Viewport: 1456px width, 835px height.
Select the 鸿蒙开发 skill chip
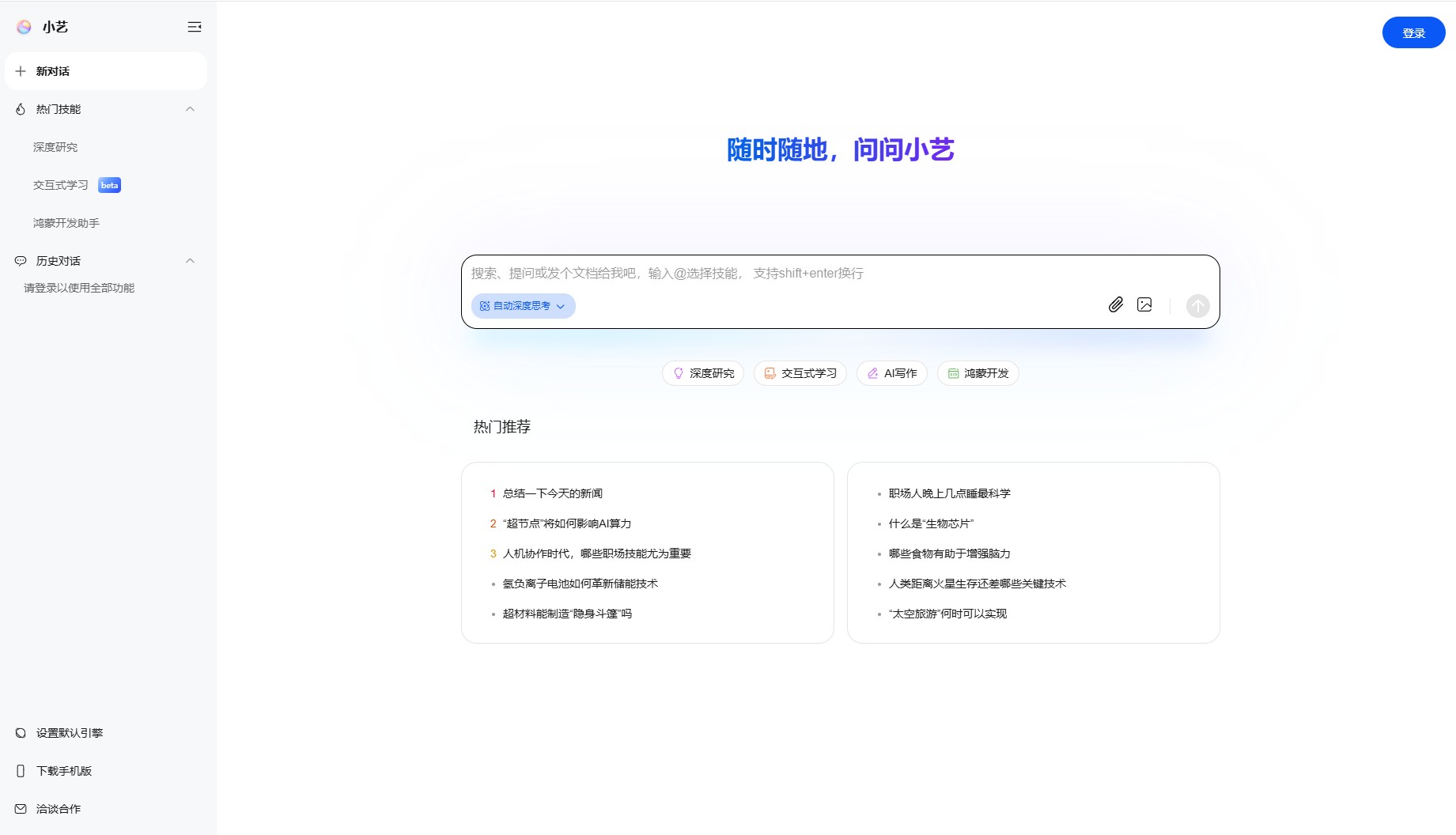[x=978, y=372]
